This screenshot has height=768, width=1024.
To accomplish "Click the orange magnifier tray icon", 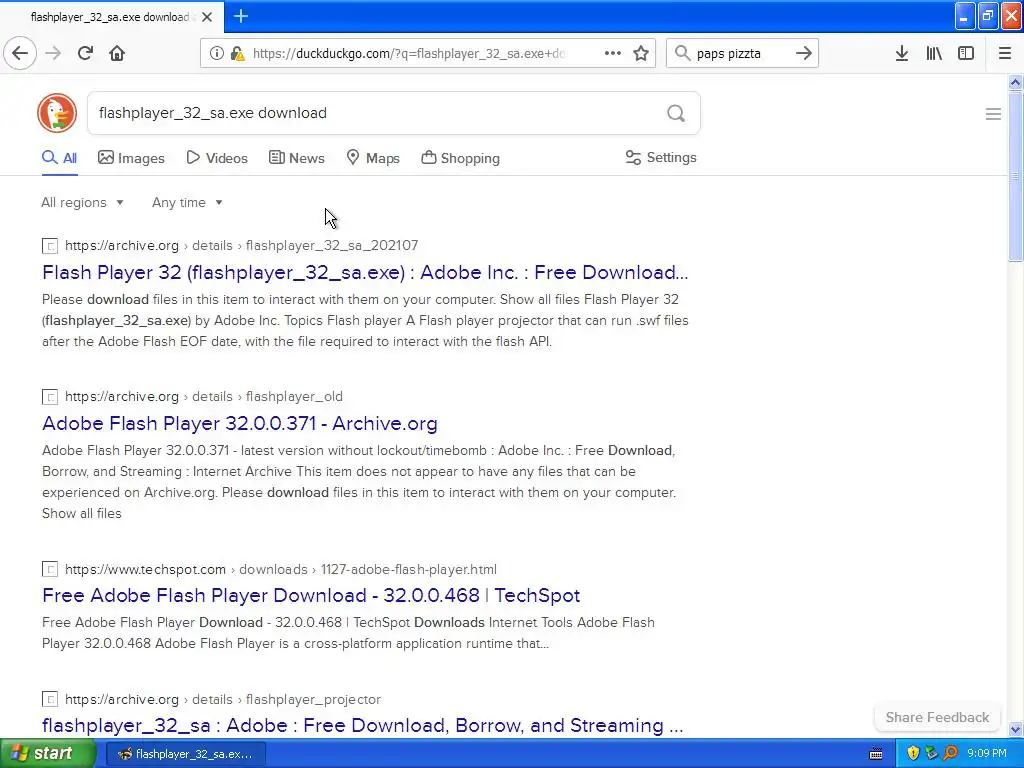I will (x=950, y=753).
